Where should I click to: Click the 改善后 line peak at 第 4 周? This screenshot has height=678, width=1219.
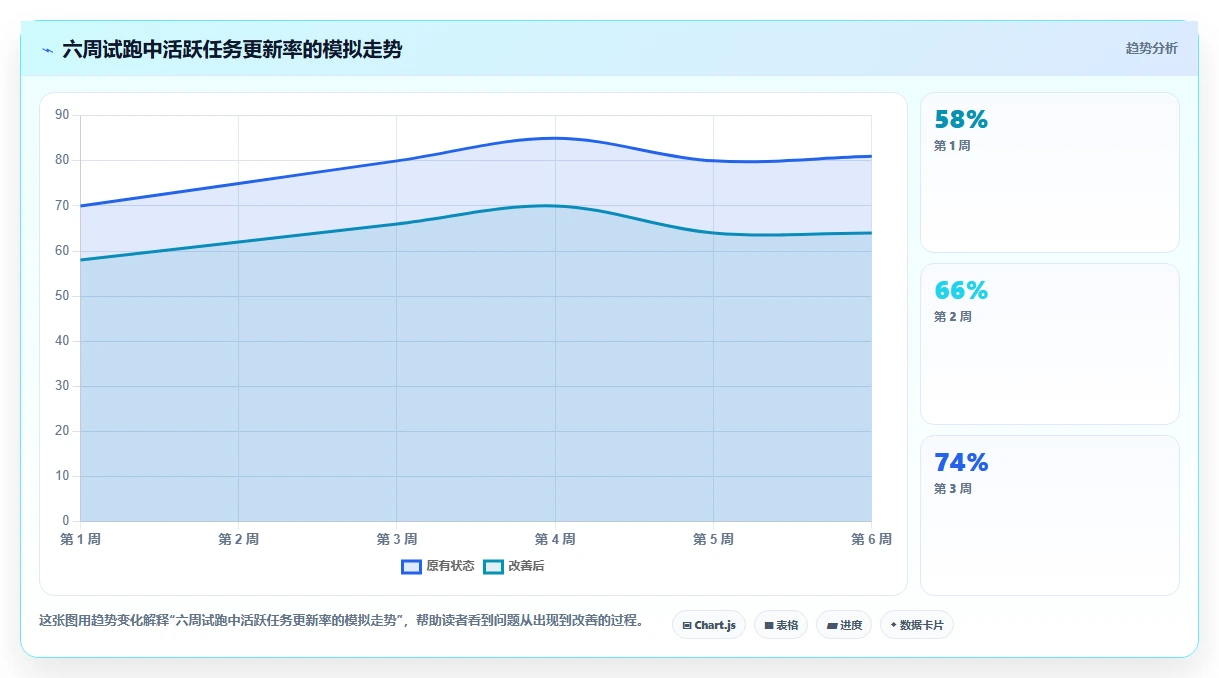[555, 206]
